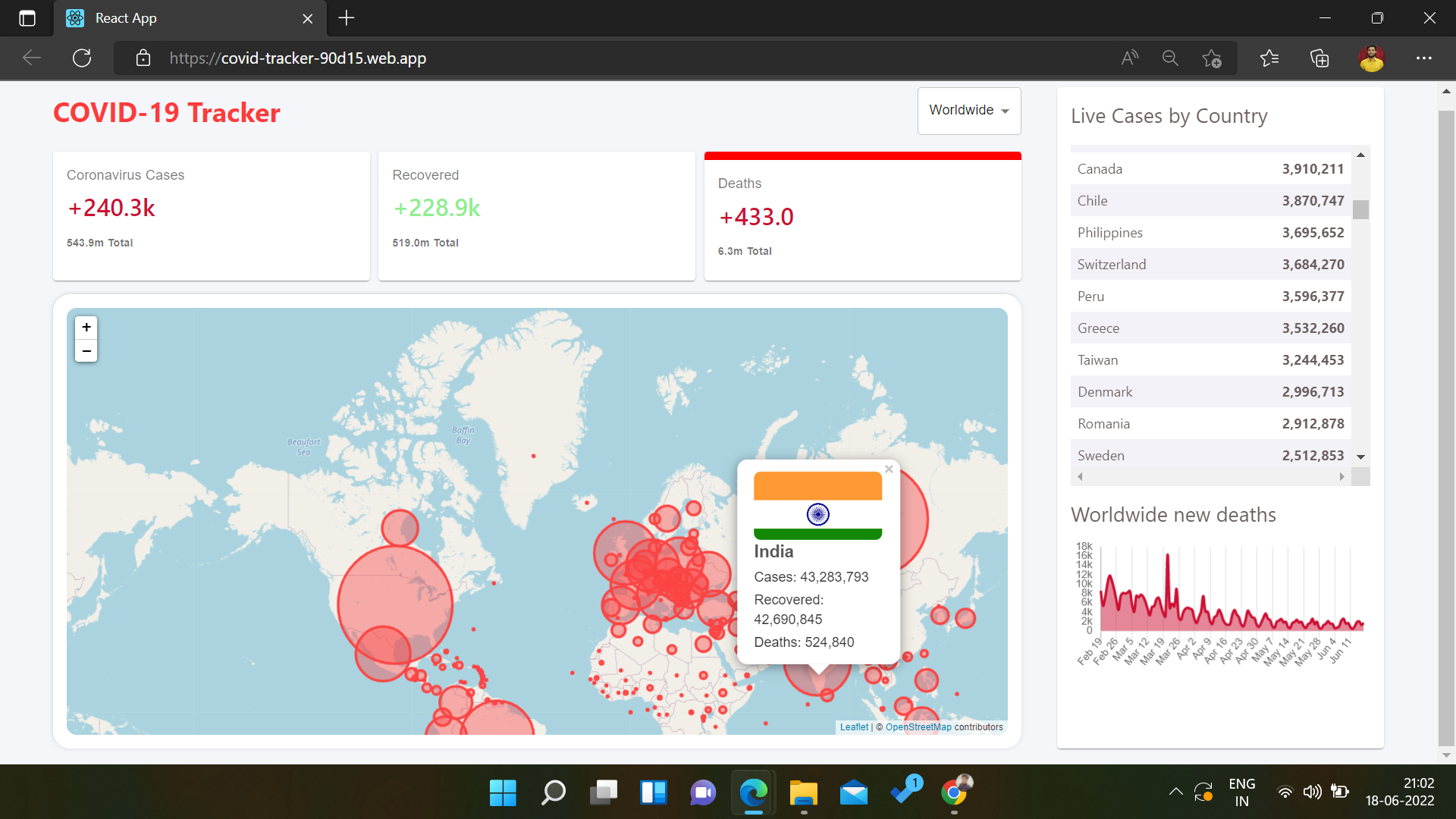Open the Worldwide country selector
Screen dimensions: 1456x819
tap(968, 110)
